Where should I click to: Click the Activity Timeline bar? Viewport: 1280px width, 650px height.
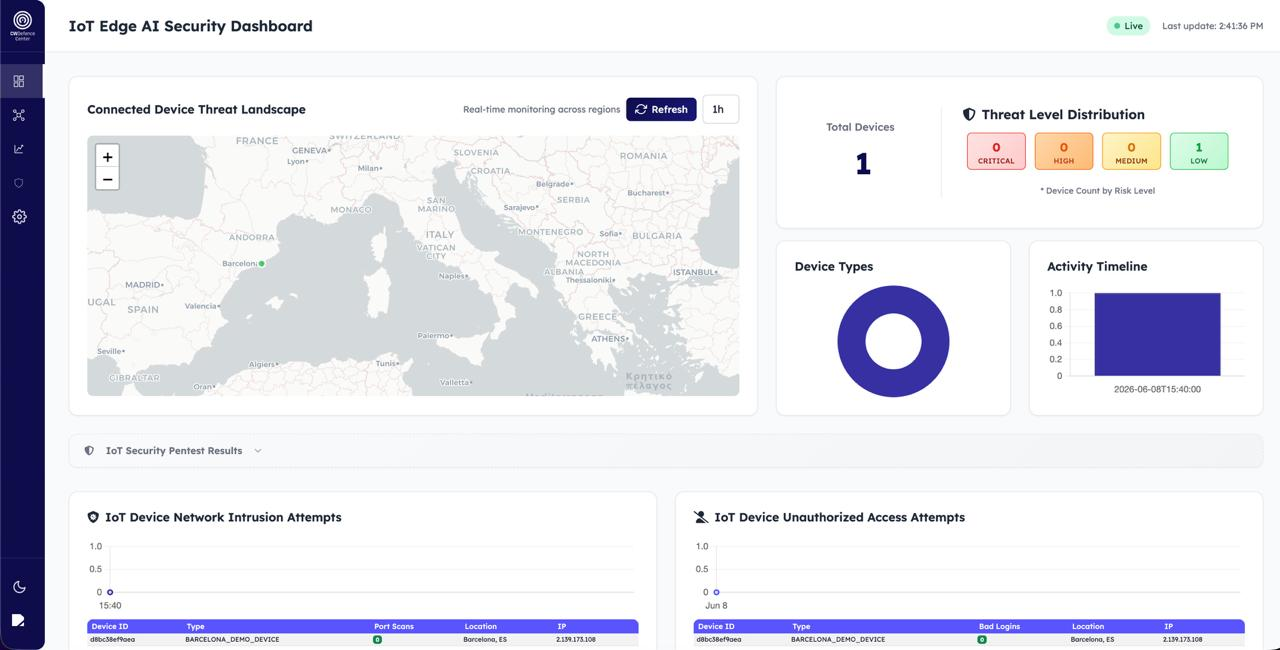(1157, 334)
